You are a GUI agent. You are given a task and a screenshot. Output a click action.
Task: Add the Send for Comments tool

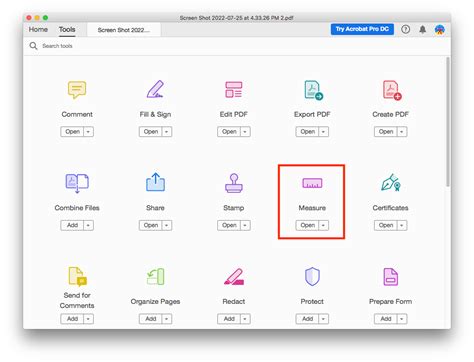72,319
